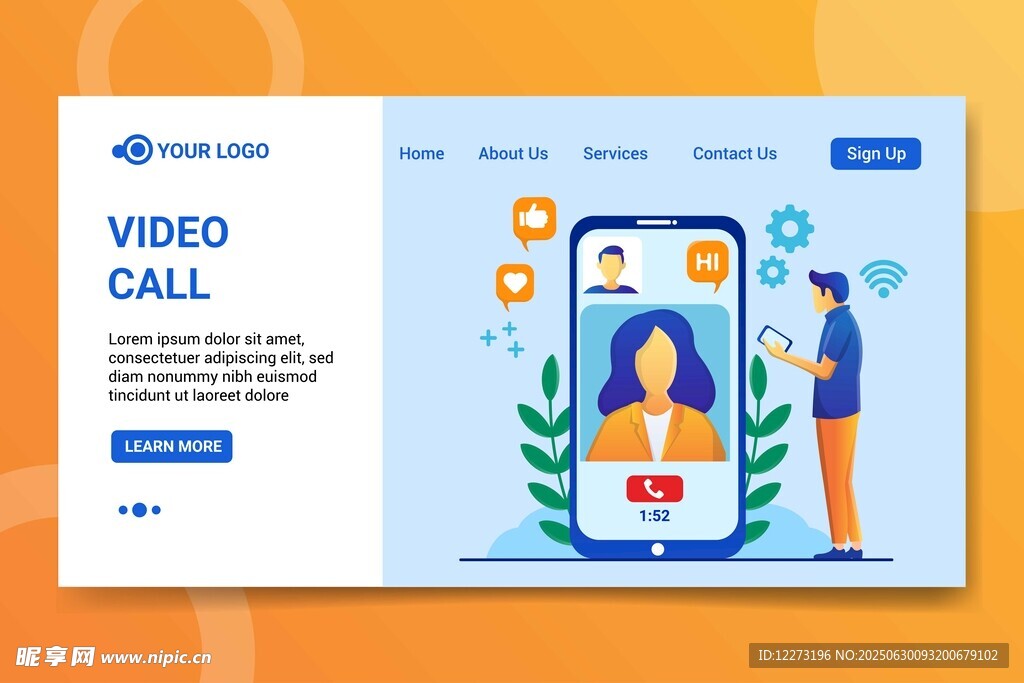
Task: Click the circular logo icon
Action: click(x=134, y=150)
